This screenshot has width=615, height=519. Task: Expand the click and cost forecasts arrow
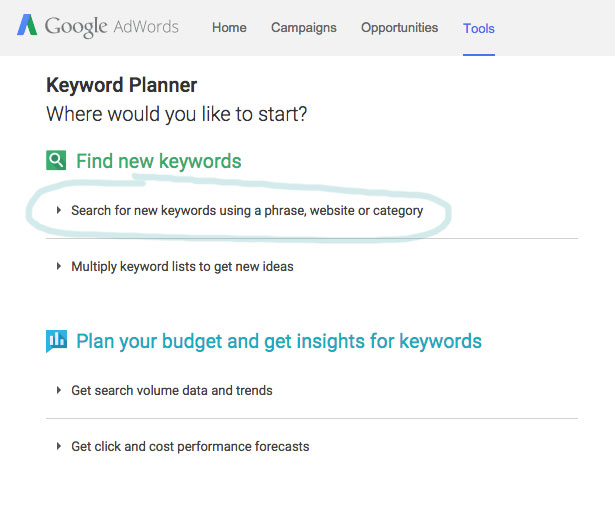click(x=58, y=446)
